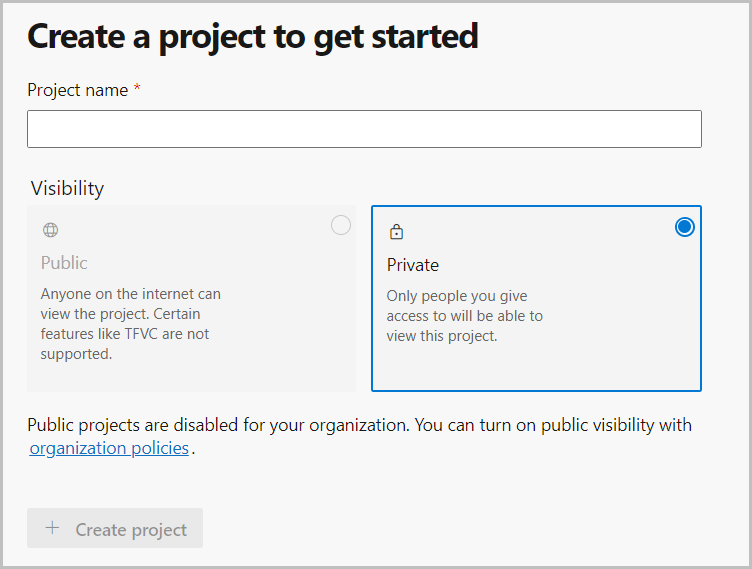Click the Project name field label
The height and width of the screenshot is (569, 752).
pos(77,90)
